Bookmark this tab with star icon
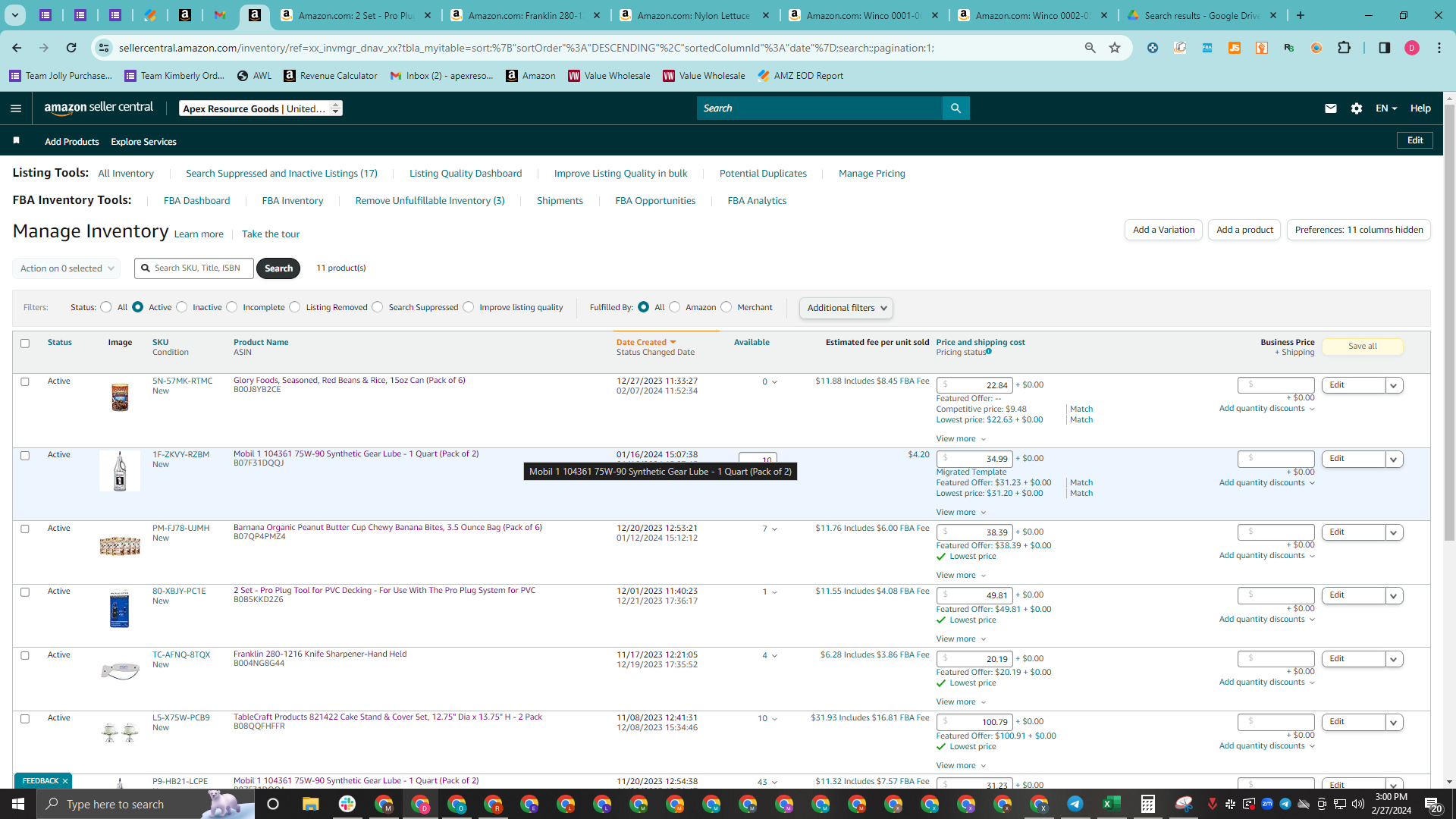Screen dimensions: 1456x819 pyautogui.click(x=1115, y=48)
